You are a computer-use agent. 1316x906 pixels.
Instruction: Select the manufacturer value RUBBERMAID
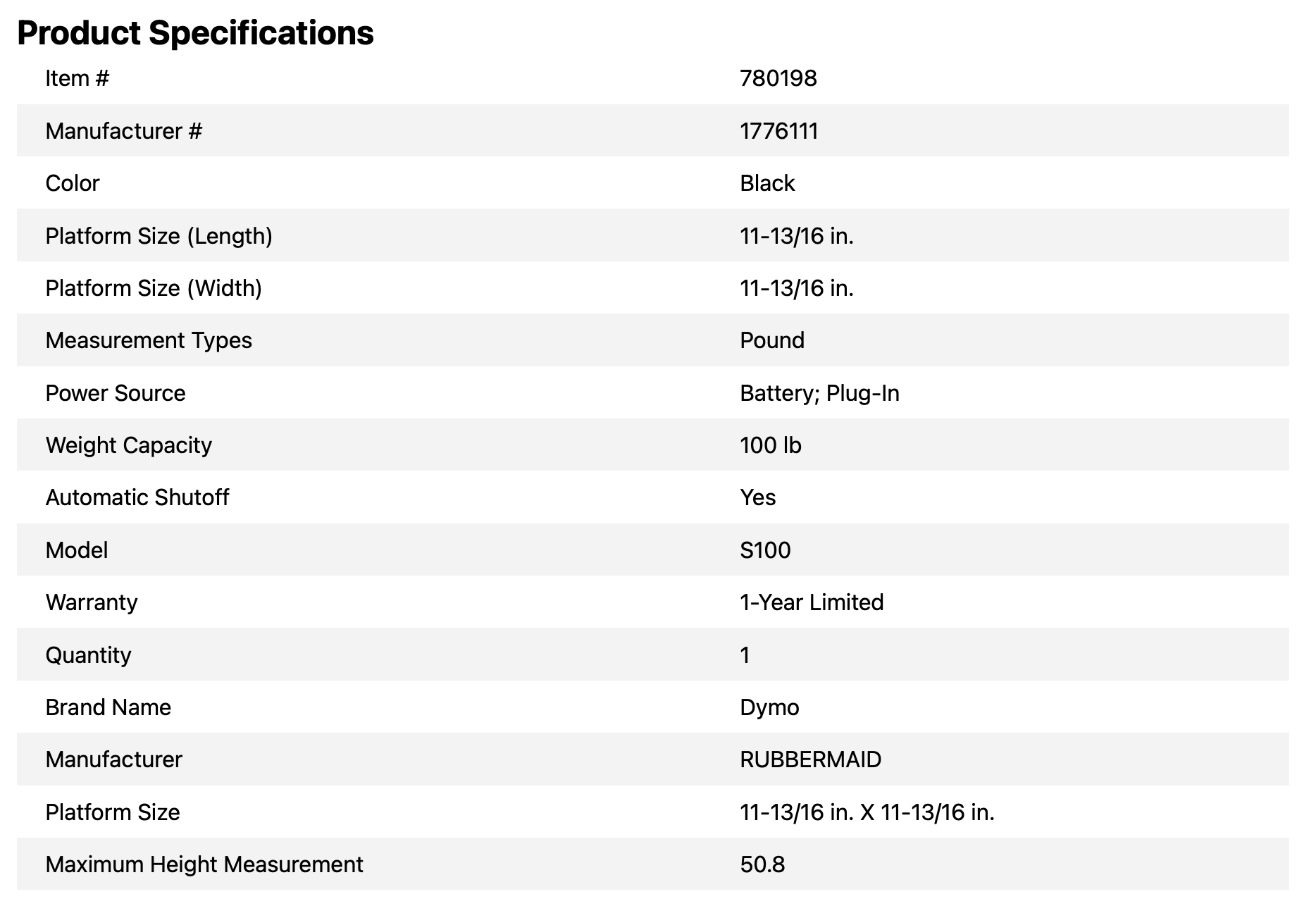point(810,759)
